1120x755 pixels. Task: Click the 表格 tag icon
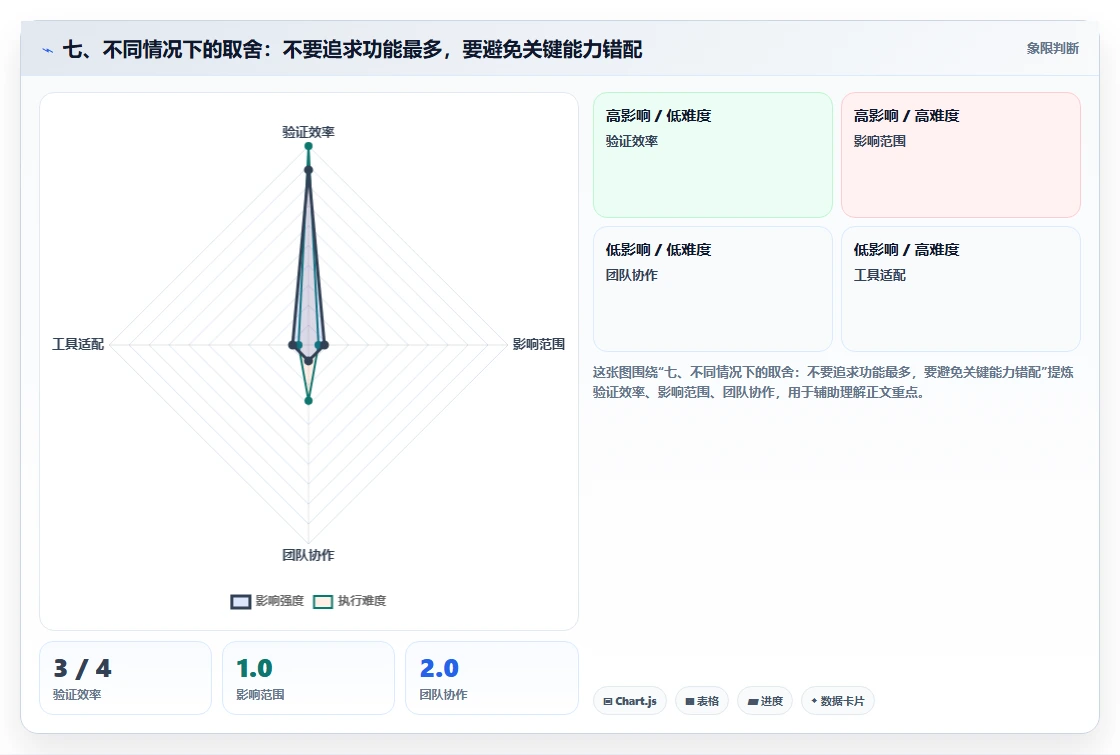coord(690,701)
